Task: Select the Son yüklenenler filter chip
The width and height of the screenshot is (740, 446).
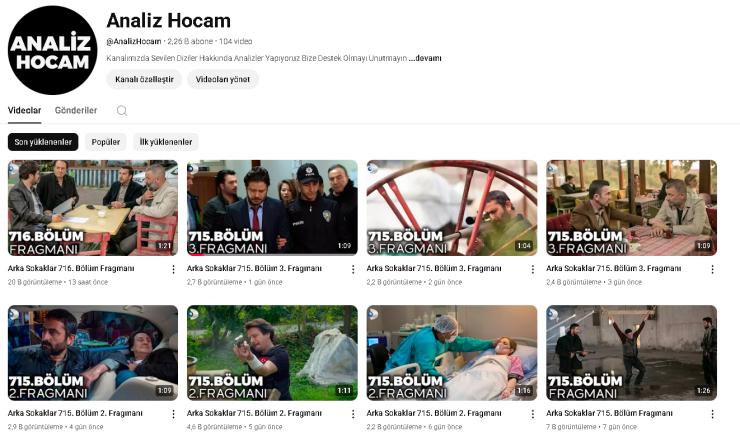Action: 43,142
